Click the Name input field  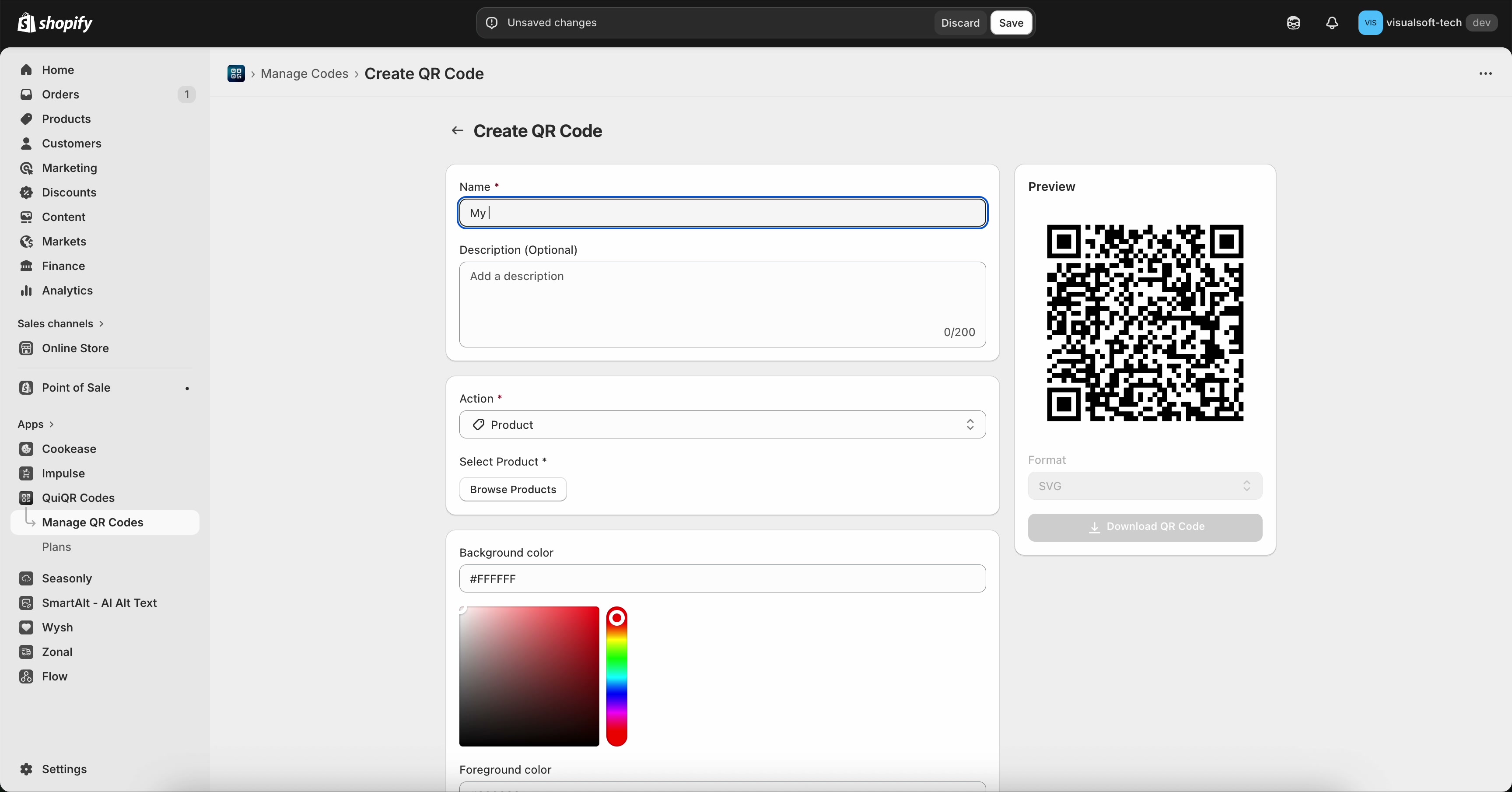click(722, 213)
